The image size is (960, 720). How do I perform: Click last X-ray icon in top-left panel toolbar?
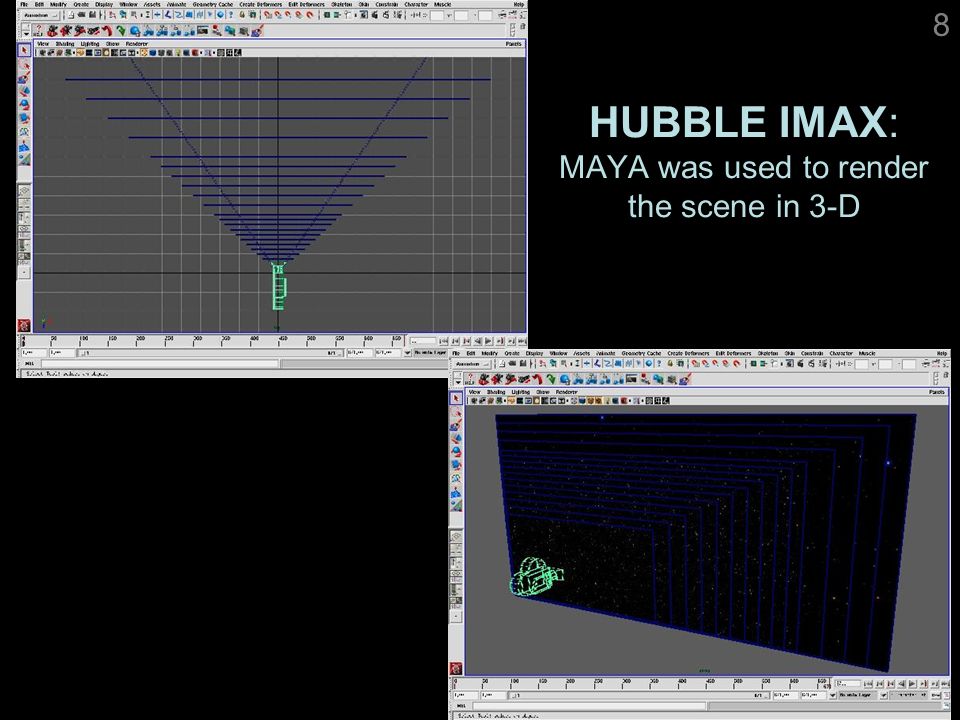pyautogui.click(x=238, y=53)
